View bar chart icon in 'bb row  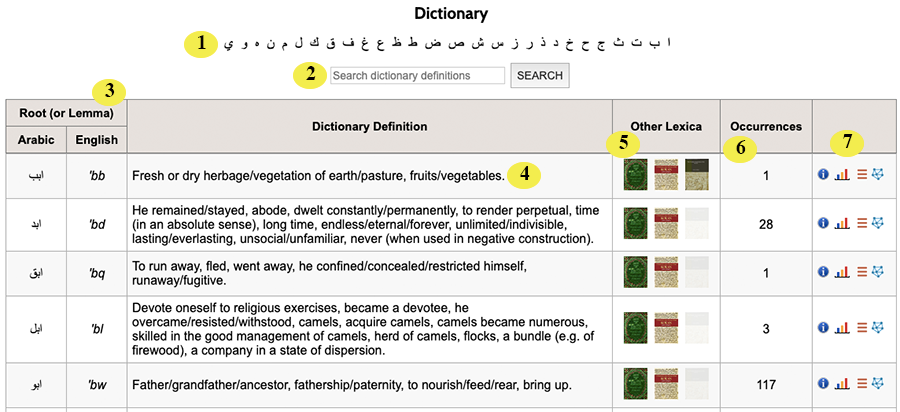point(842,174)
